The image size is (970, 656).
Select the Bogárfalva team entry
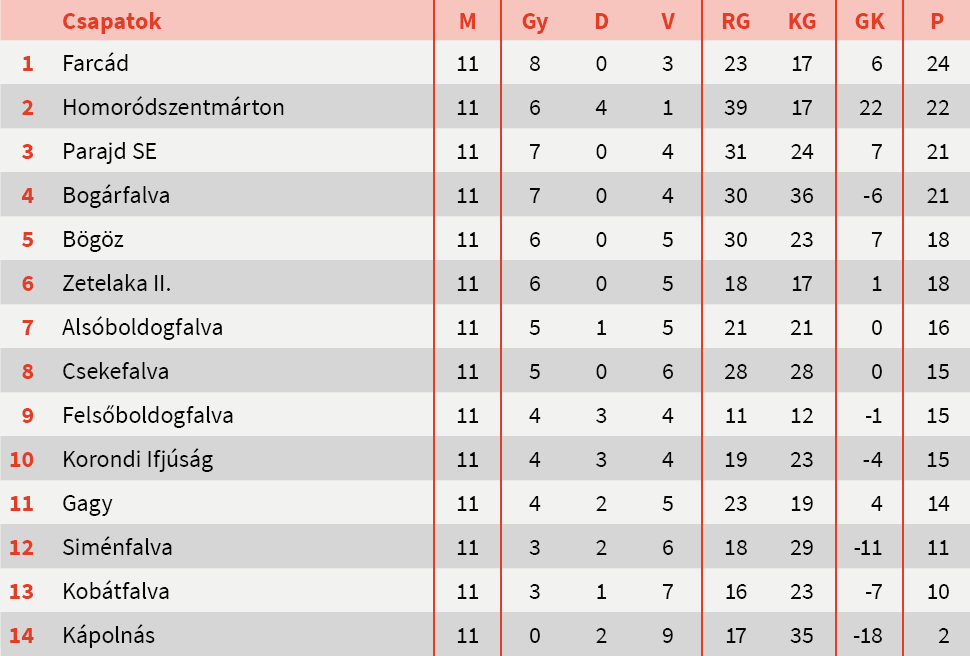[x=116, y=195]
